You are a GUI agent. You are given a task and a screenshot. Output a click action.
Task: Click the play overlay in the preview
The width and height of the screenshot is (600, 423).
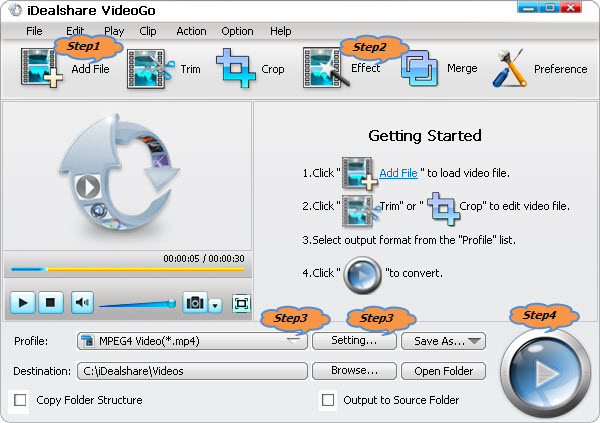coord(88,187)
